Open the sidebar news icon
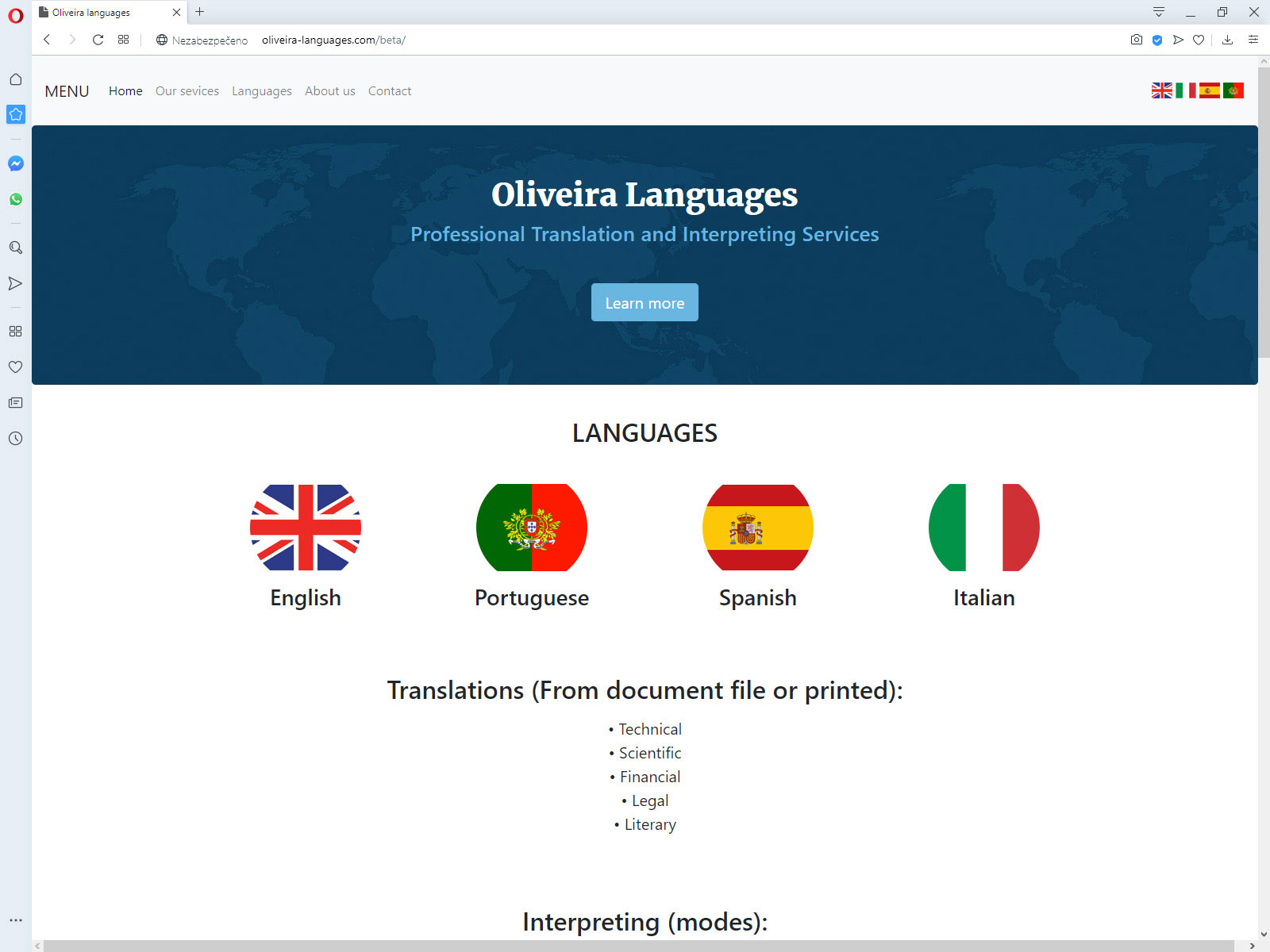 (x=16, y=403)
